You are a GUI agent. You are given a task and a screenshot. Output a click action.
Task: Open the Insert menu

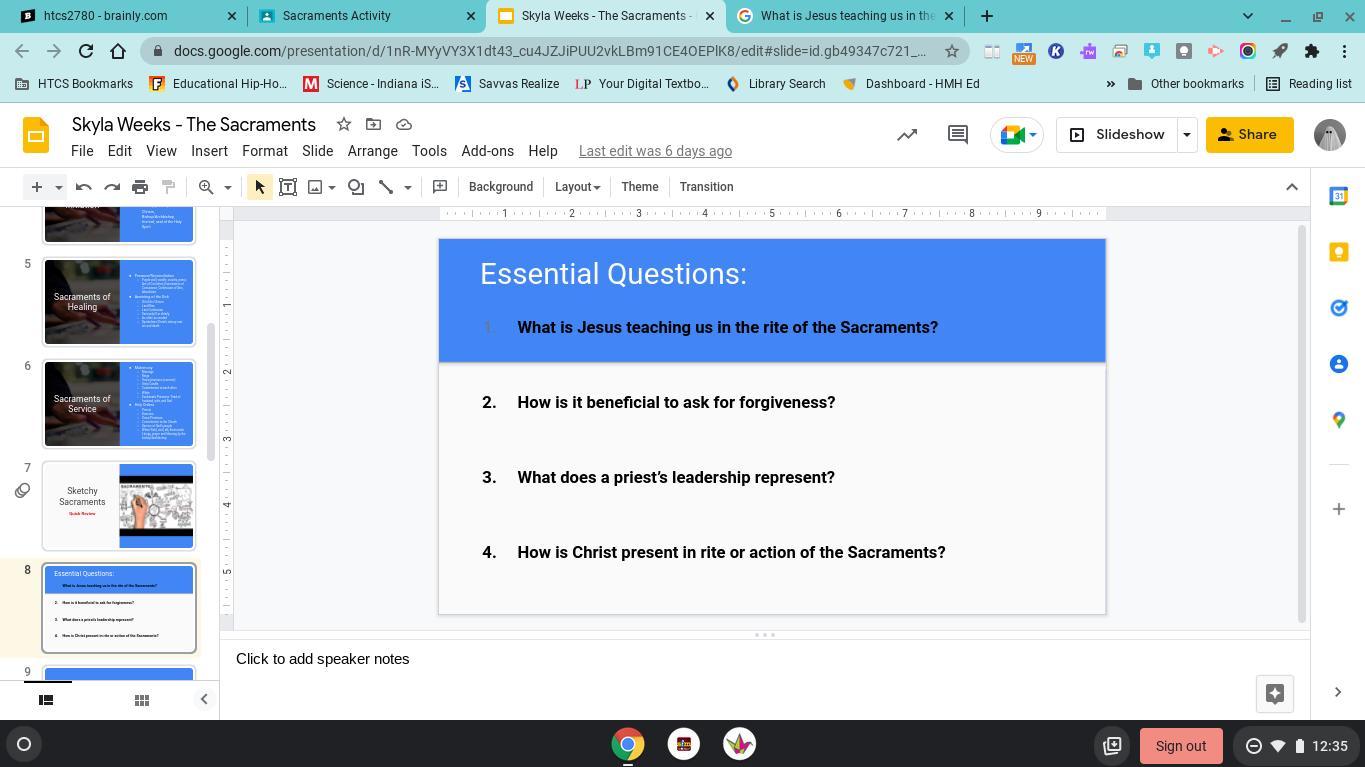click(209, 151)
